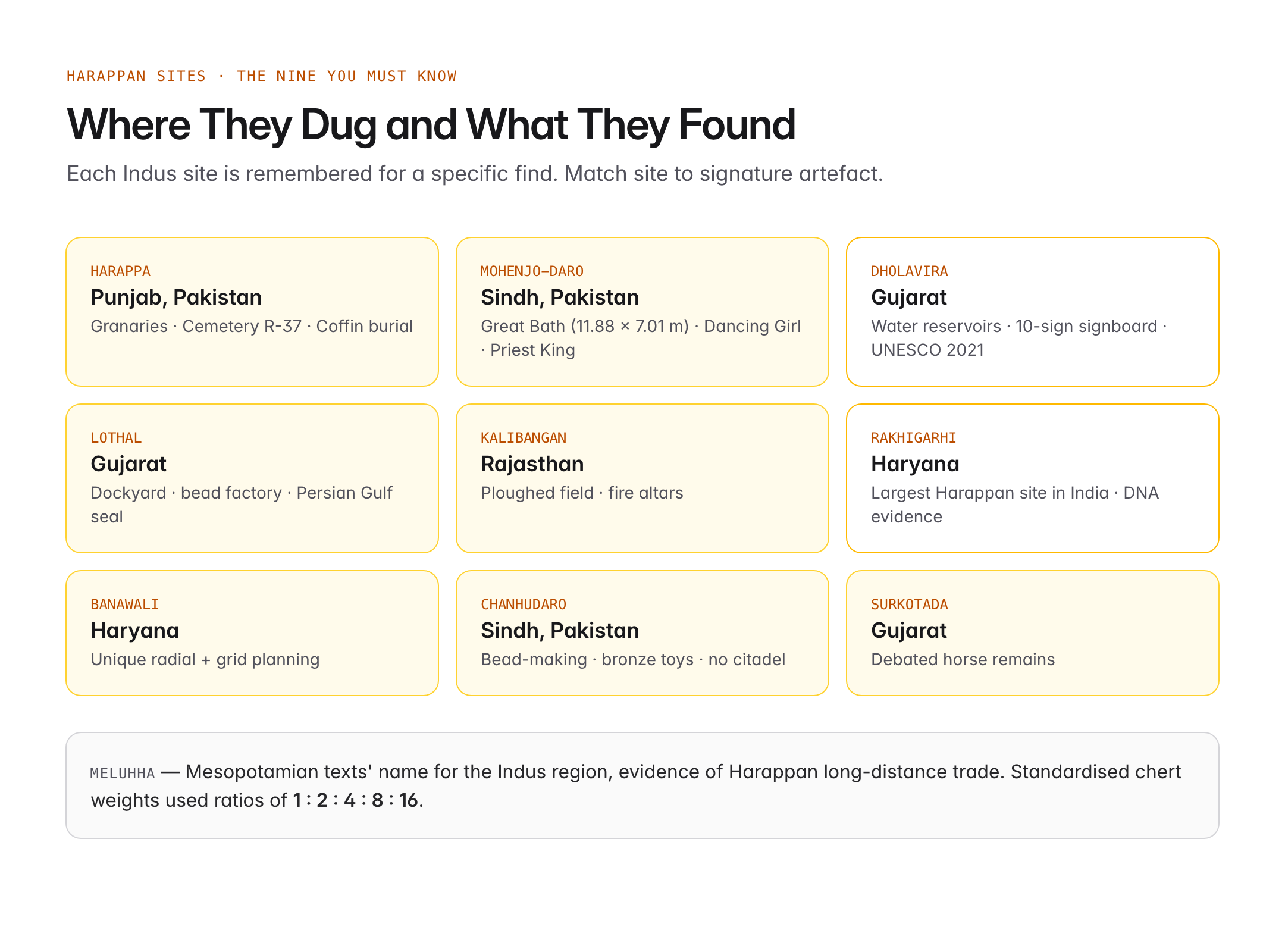This screenshot has width=1285, height=952.
Task: Open the Mohenjo-Daro card
Action: point(642,312)
